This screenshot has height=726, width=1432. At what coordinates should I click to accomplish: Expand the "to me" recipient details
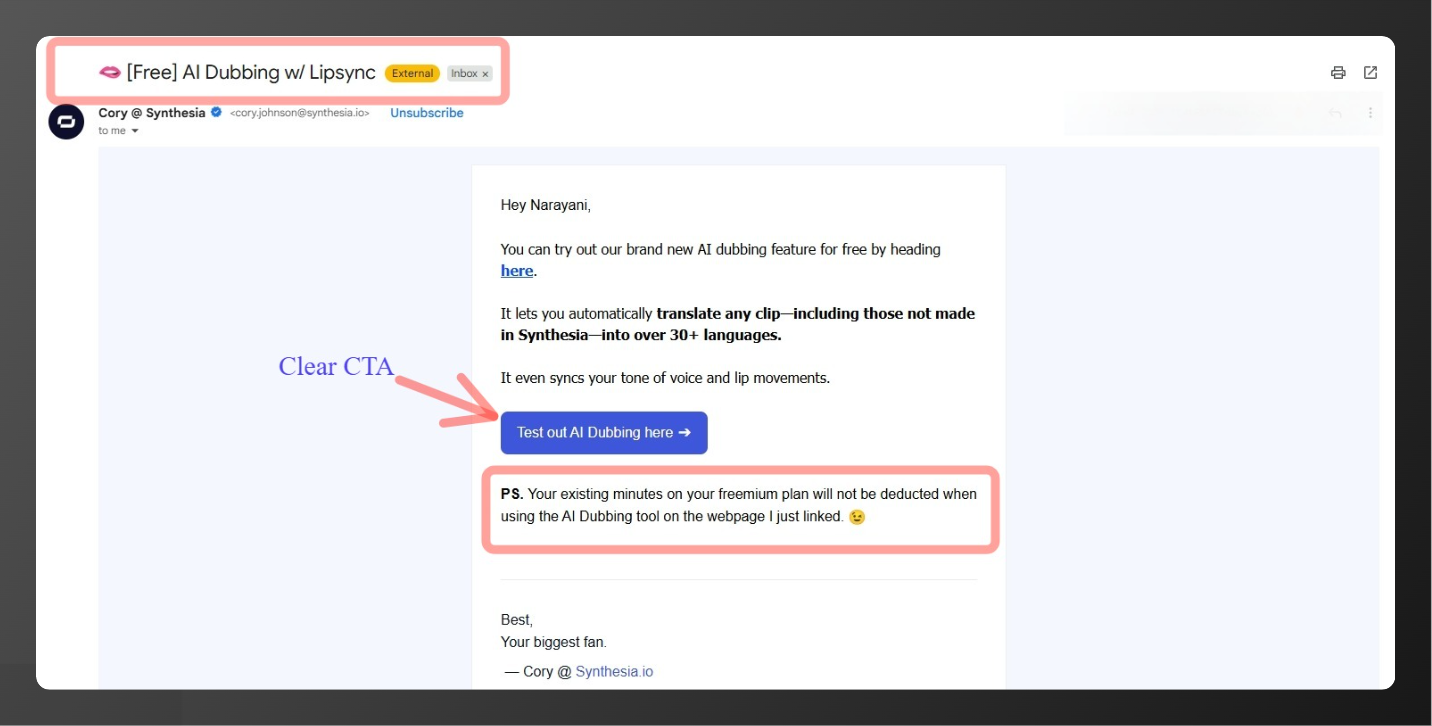point(112,130)
